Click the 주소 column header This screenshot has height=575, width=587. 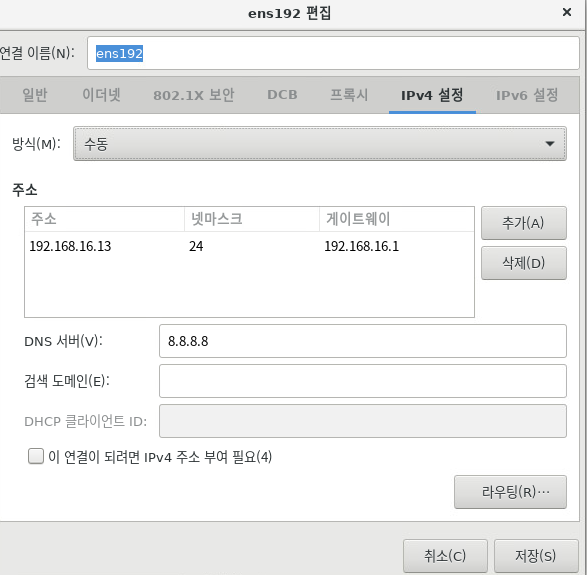pos(104,219)
